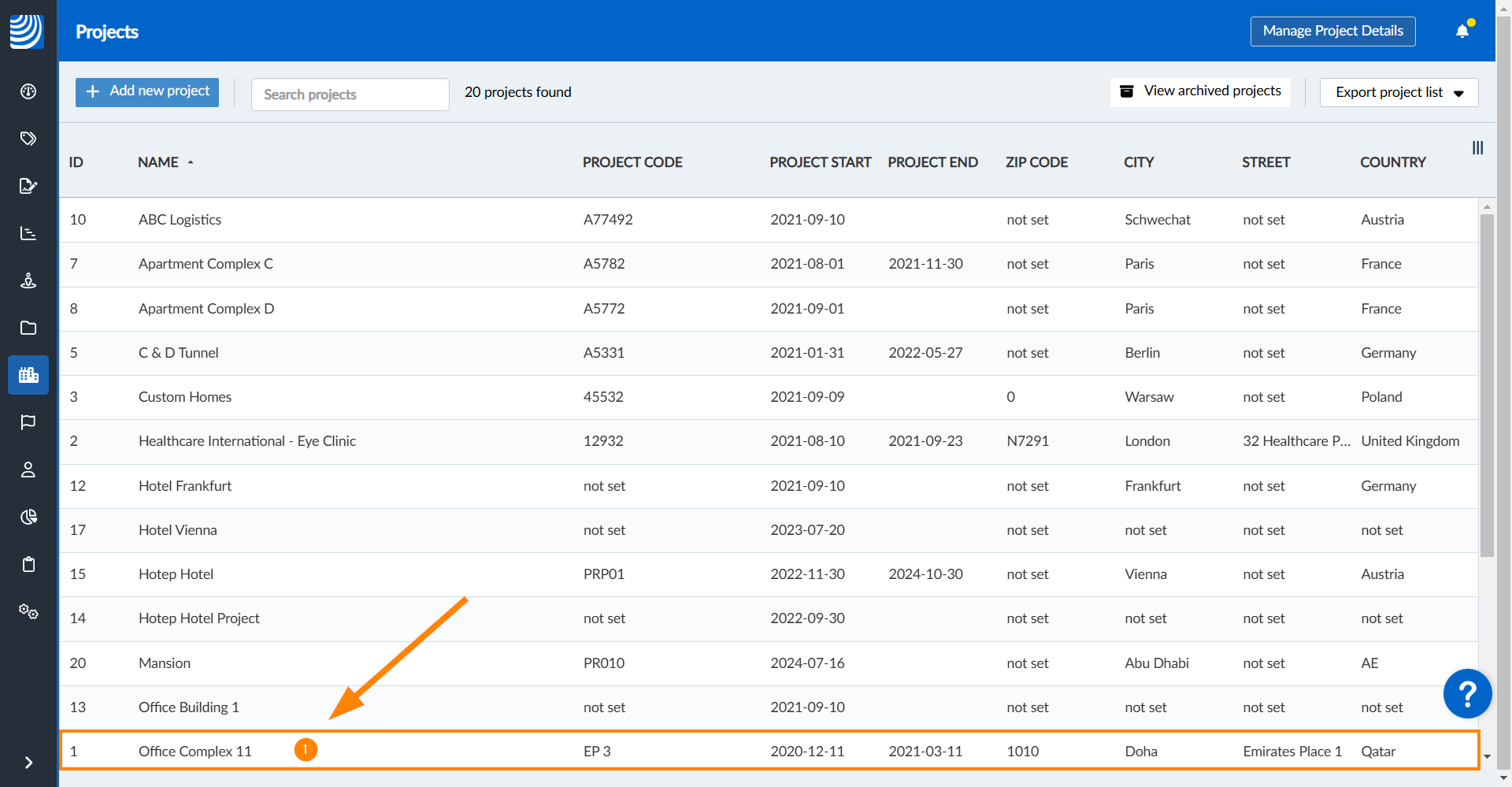This screenshot has width=1512, height=787.
Task: Open the blue help question mark button
Action: point(1467,694)
